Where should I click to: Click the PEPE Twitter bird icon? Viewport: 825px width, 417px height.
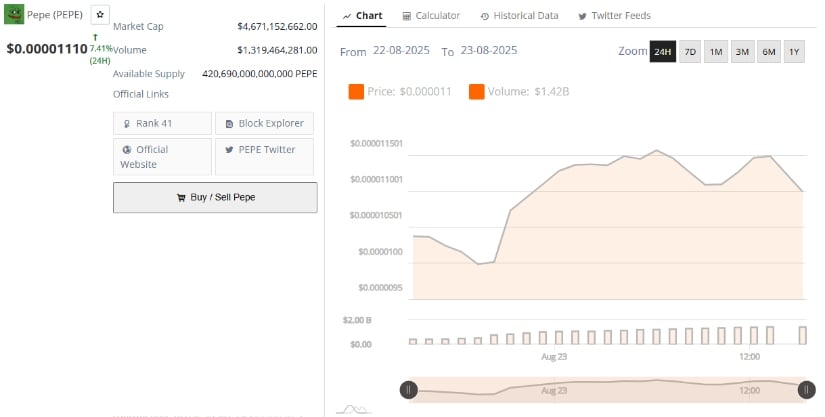point(229,150)
